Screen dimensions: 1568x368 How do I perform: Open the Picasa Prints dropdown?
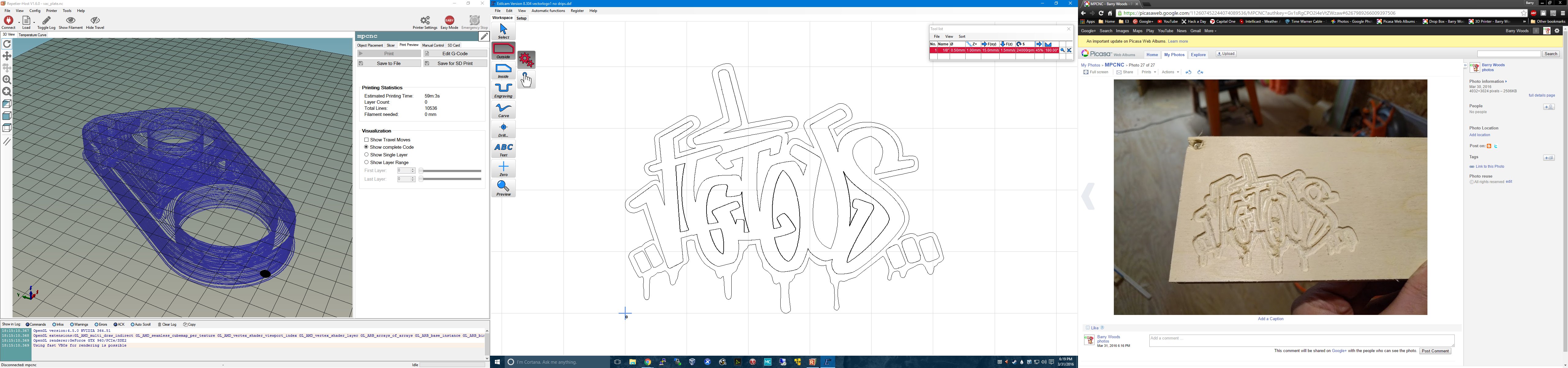(1148, 72)
